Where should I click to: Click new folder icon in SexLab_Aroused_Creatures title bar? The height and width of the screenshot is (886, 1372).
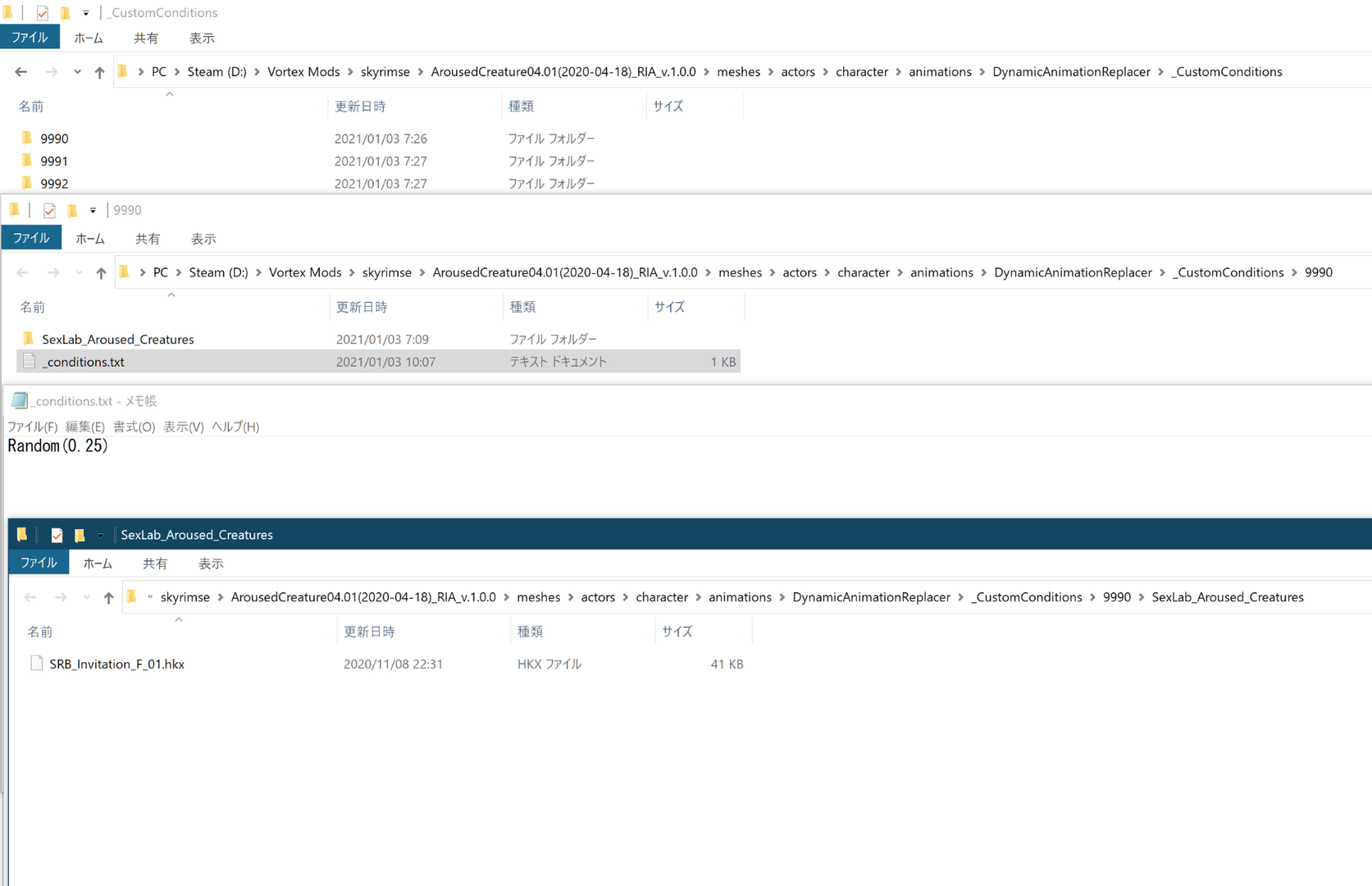click(x=80, y=535)
